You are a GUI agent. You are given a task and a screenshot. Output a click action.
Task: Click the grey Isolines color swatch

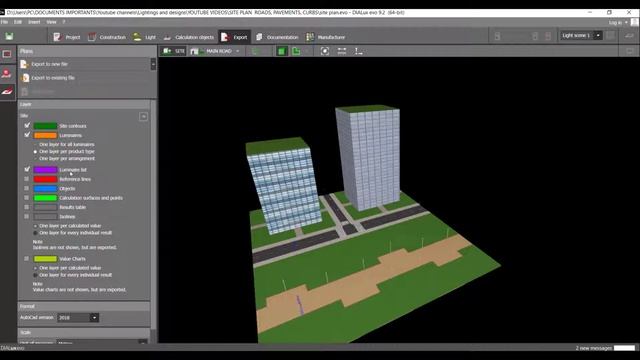tap(45, 216)
